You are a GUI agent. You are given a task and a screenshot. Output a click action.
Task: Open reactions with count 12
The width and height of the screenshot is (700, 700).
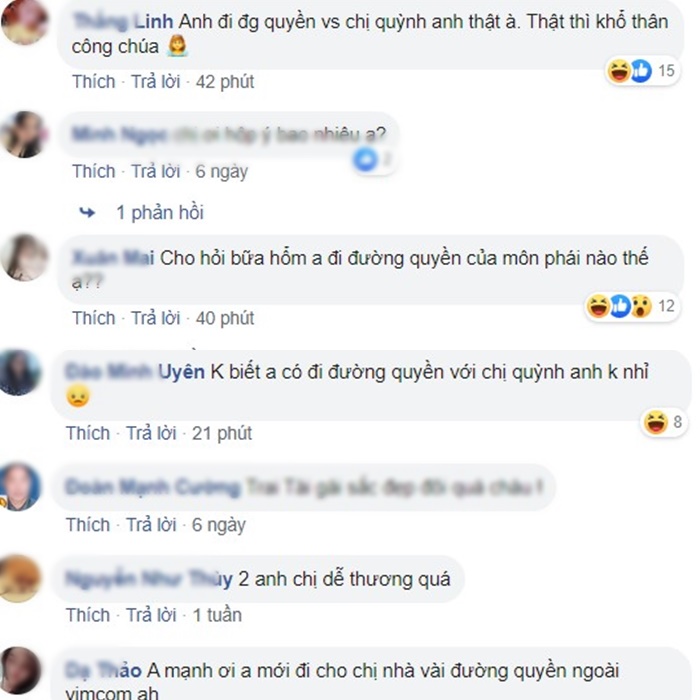click(x=632, y=306)
